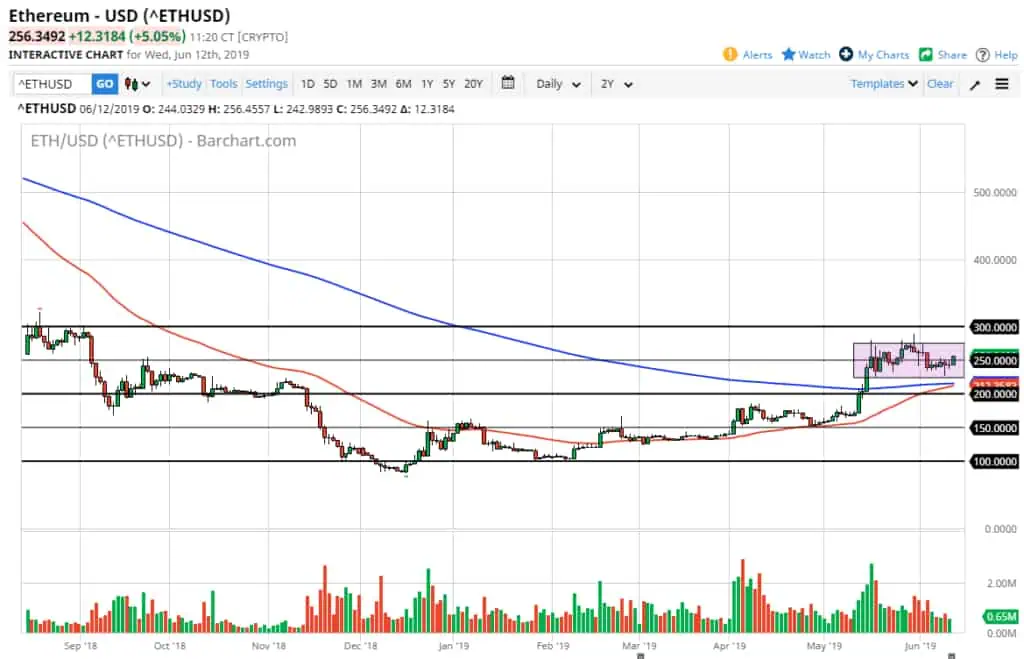
Task: Open the chart Settings menu
Action: point(266,84)
